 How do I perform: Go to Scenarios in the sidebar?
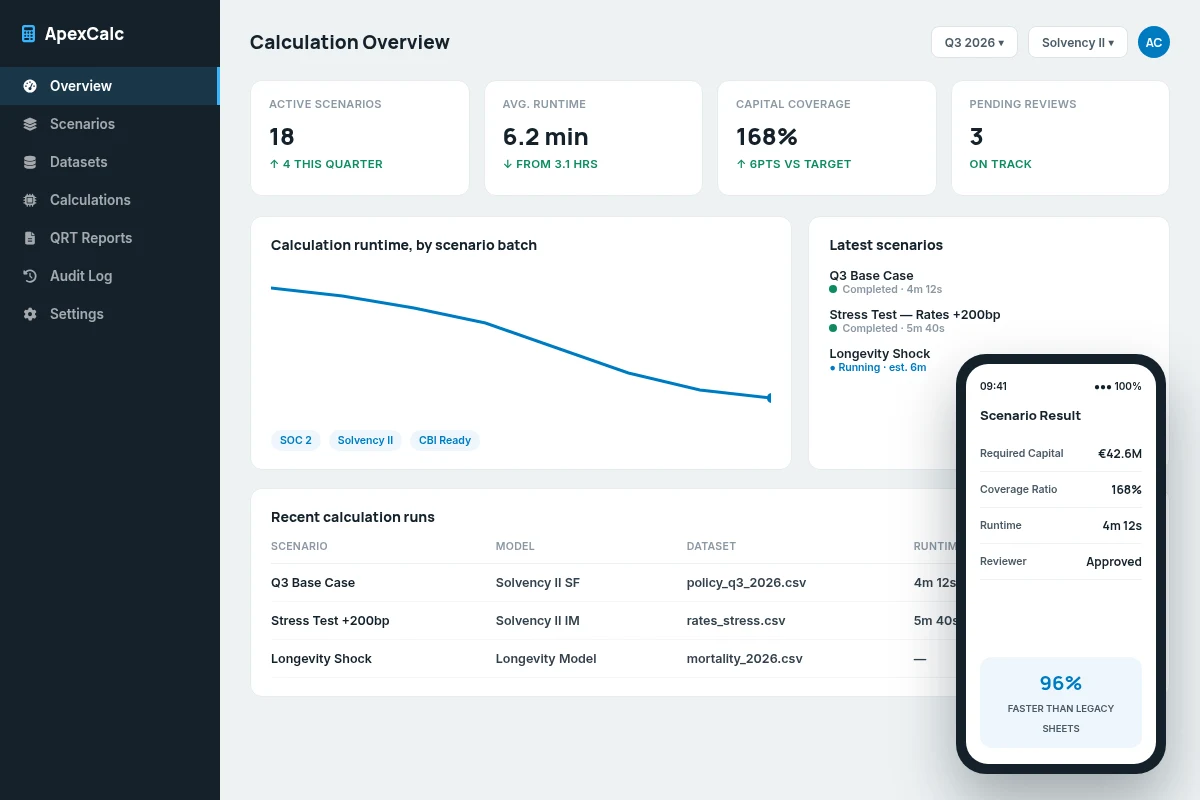pyautogui.click(x=109, y=124)
